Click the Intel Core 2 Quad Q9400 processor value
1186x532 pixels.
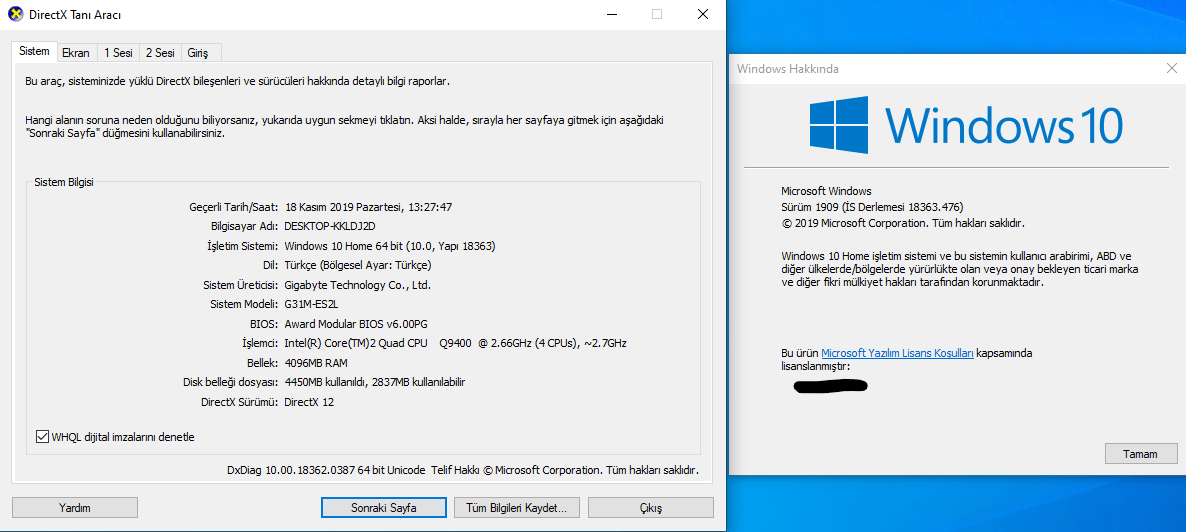455,344
